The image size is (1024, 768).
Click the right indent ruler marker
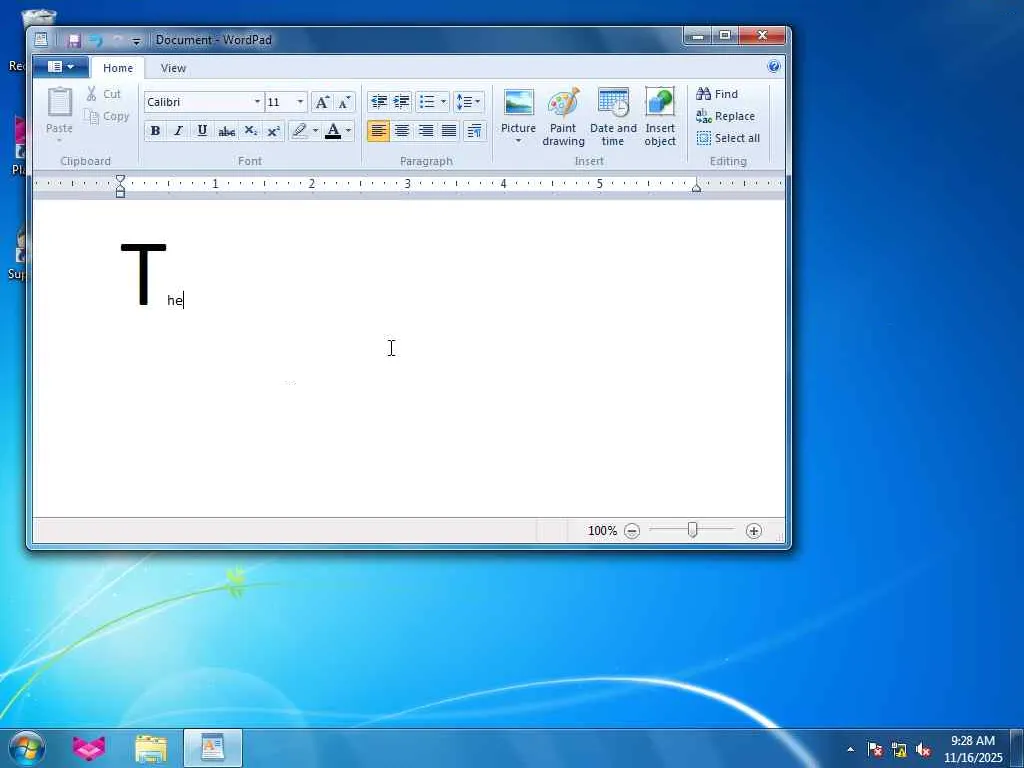click(x=696, y=187)
